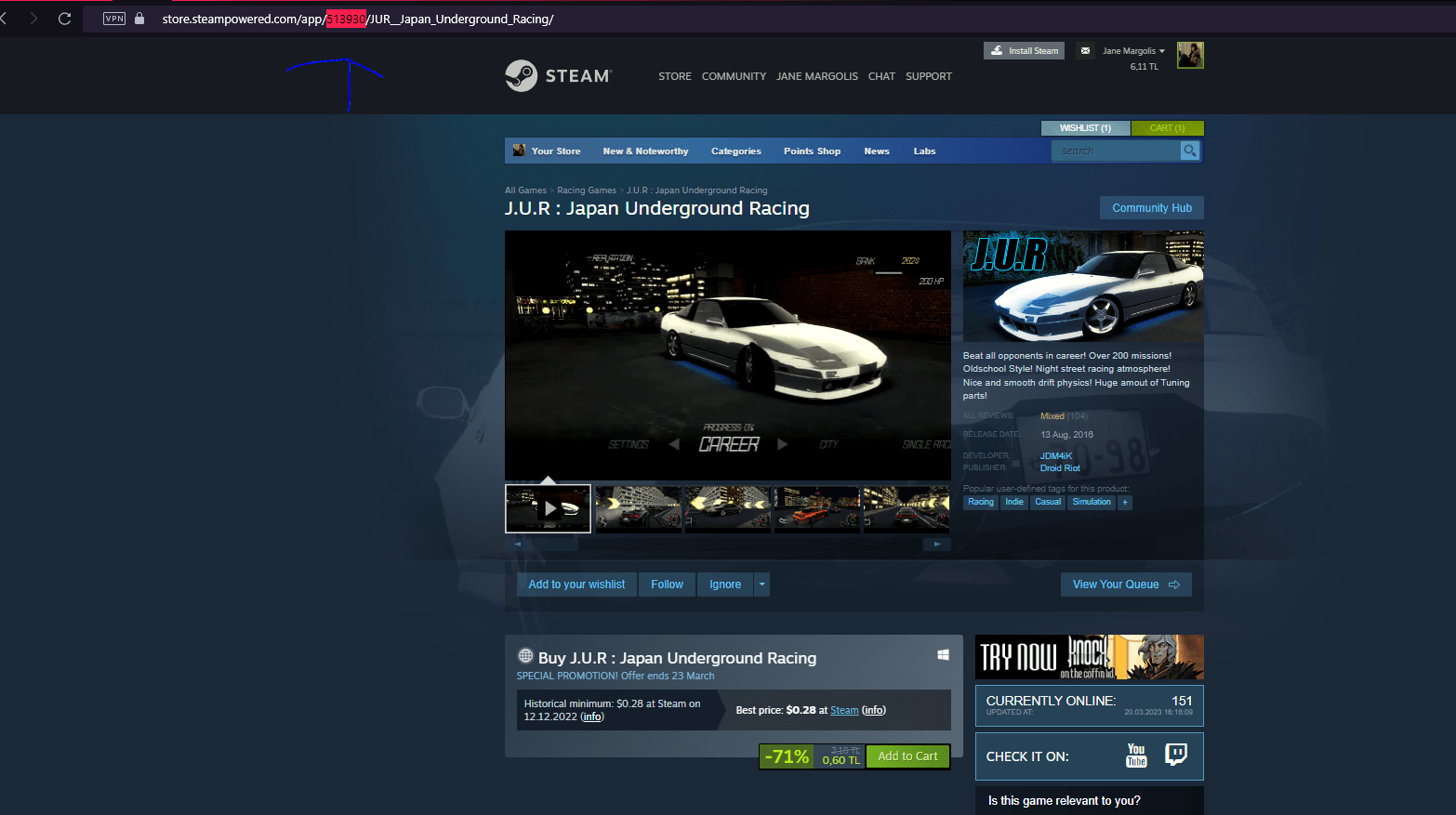This screenshot has width=1456, height=815.
Task: Toggle the Ignore button for this game
Action: pyautogui.click(x=725, y=585)
